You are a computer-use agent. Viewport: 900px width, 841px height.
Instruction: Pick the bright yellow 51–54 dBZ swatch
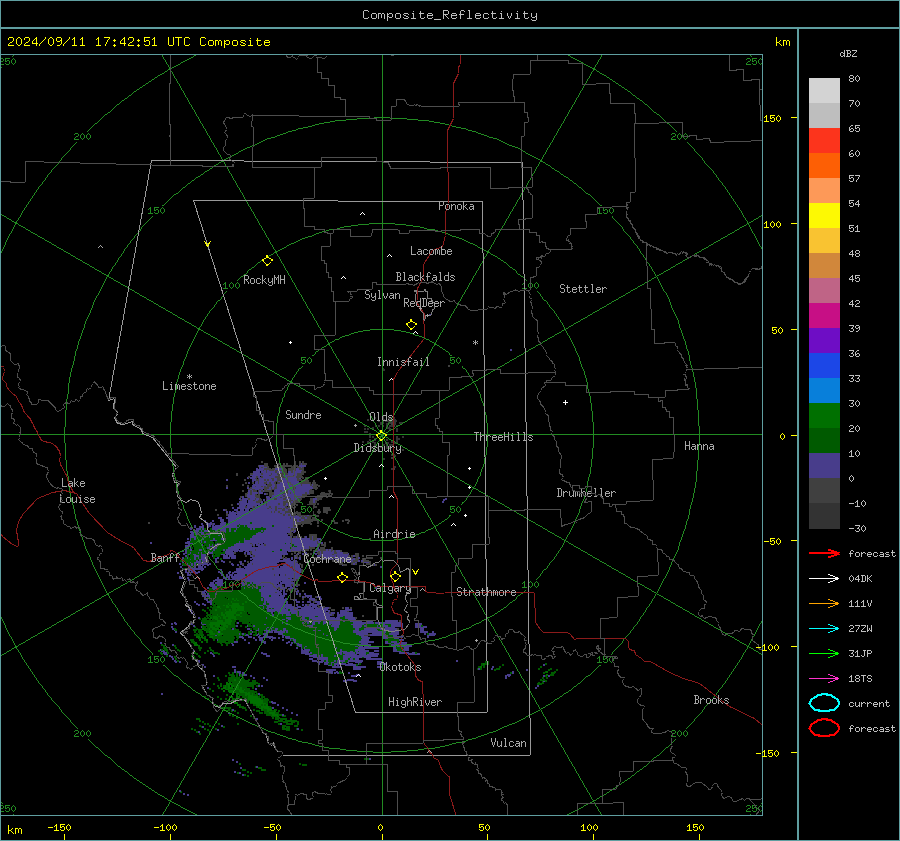pos(824,216)
